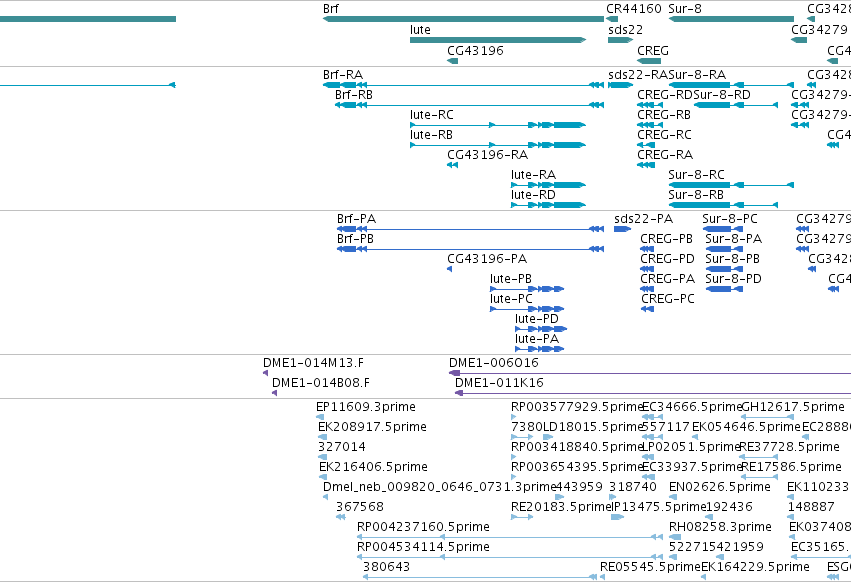Click the RE37728.5prime EST label
This screenshot has height=582, width=851.
[x=790, y=447]
